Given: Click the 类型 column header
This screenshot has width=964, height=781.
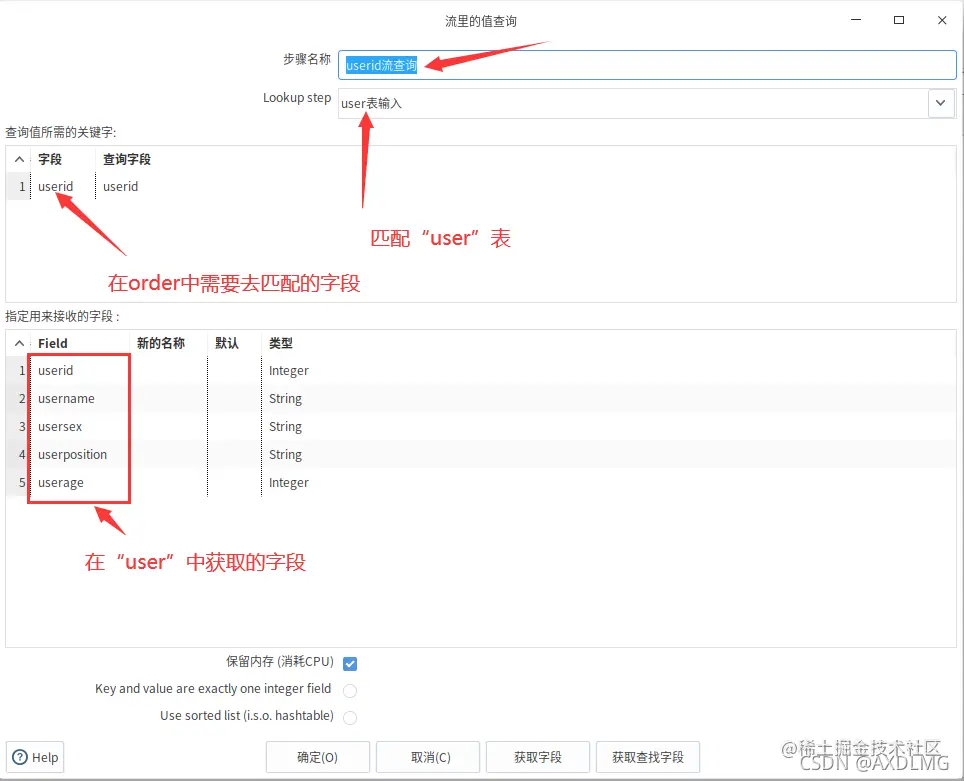Looking at the screenshot, I should [280, 343].
